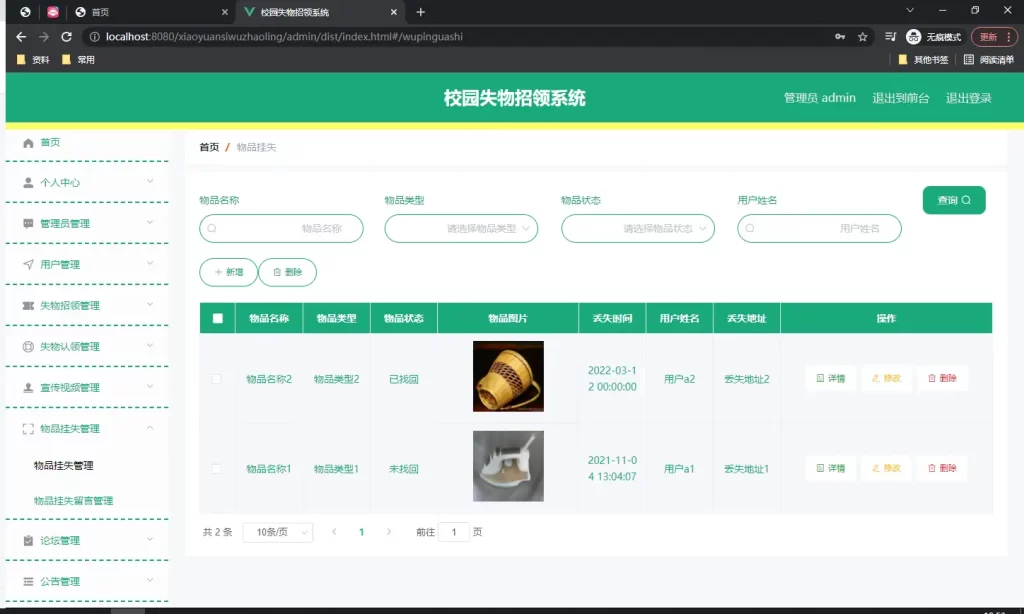Open 宣传视频管理 via its video icon
The height and width of the screenshot is (614, 1024).
pos(28,387)
